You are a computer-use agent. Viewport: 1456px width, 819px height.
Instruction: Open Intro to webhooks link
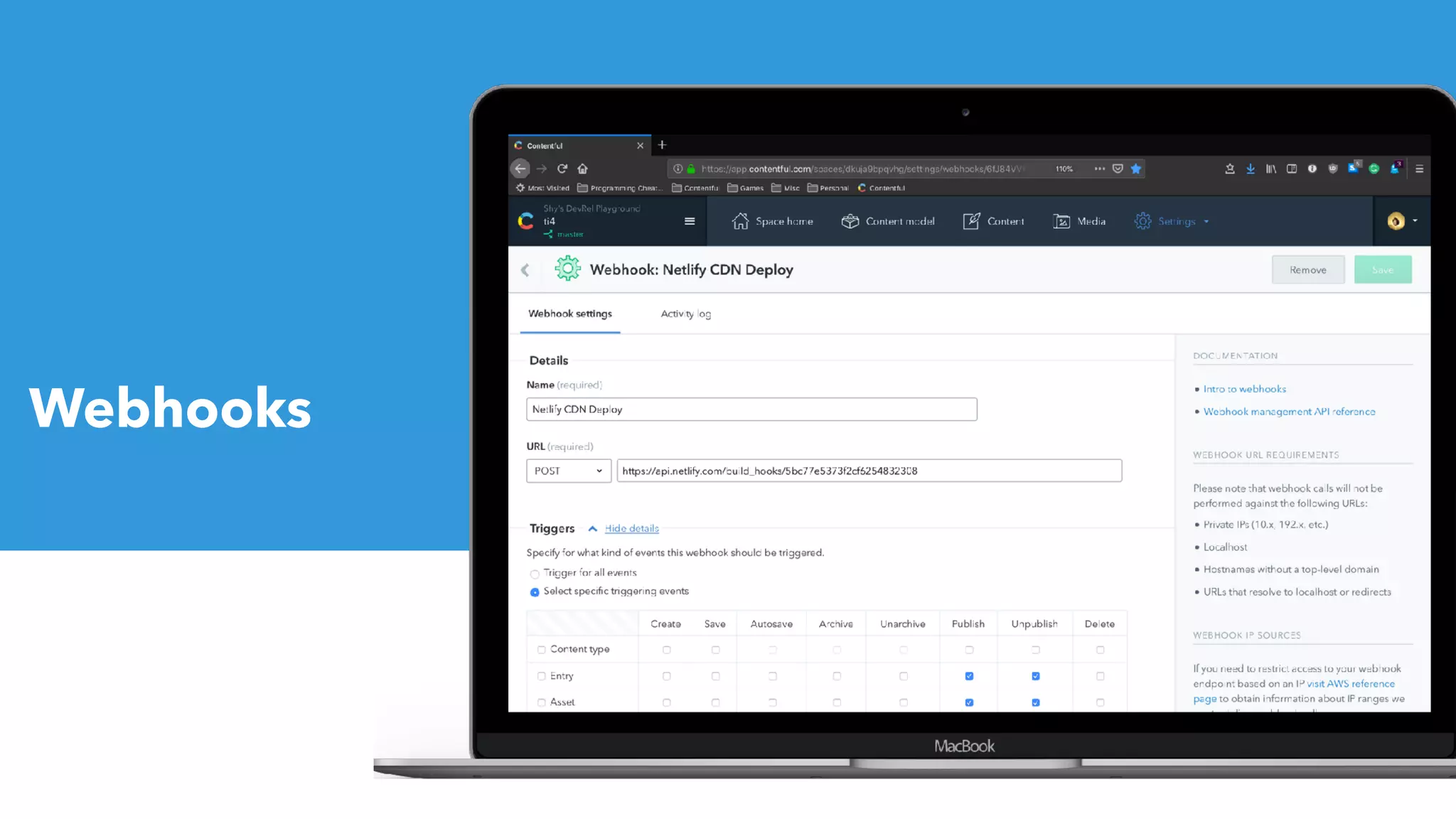(x=1244, y=389)
